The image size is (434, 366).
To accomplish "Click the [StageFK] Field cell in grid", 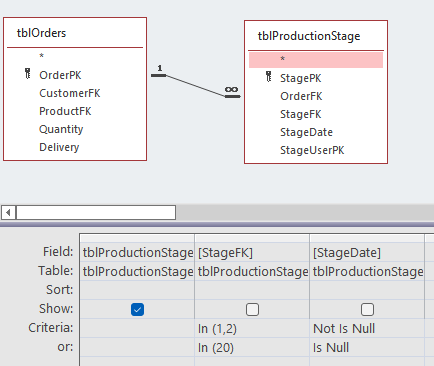I will (x=252, y=252).
